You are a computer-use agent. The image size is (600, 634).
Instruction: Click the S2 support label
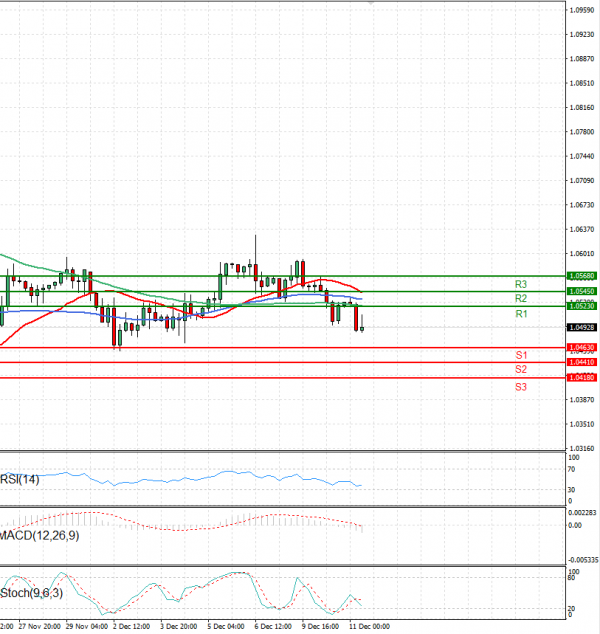[521, 369]
